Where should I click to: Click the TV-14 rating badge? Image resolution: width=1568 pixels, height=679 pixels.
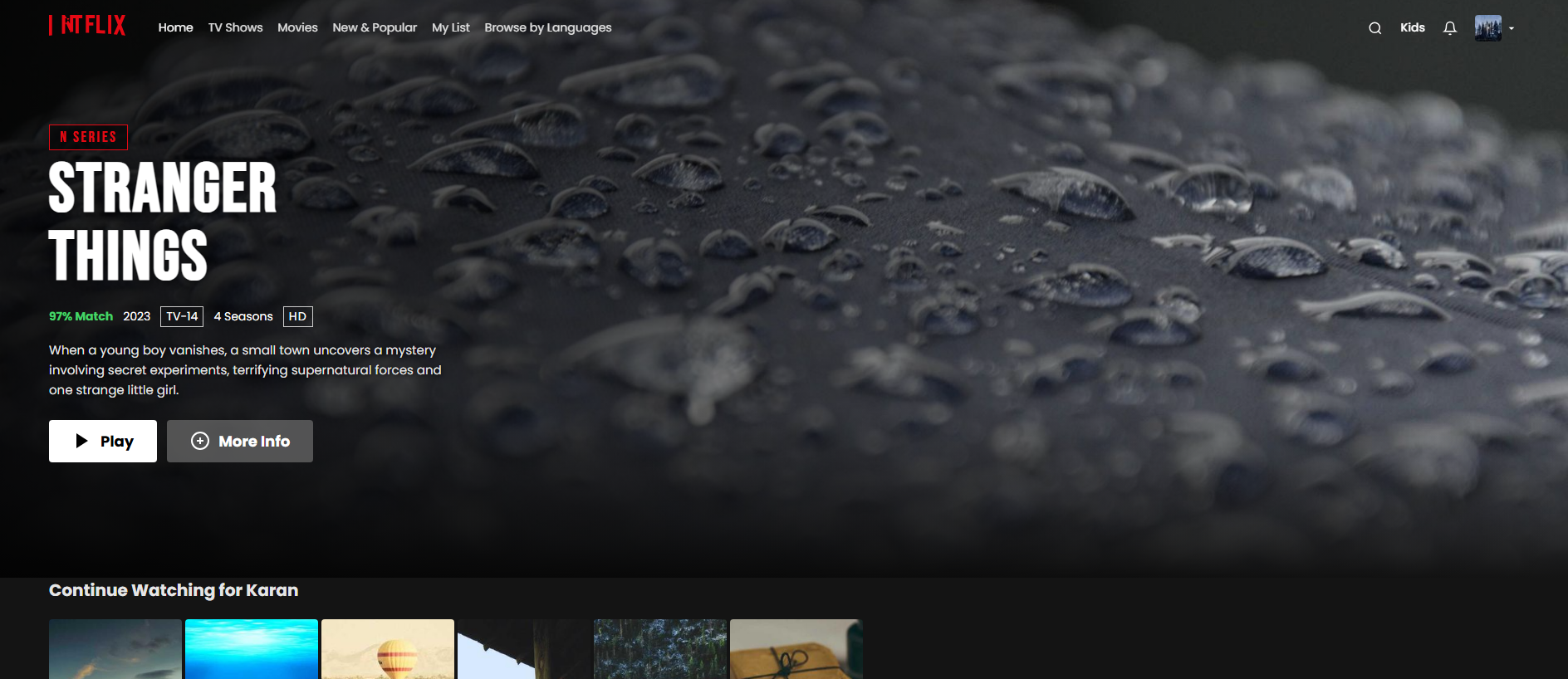tap(182, 316)
